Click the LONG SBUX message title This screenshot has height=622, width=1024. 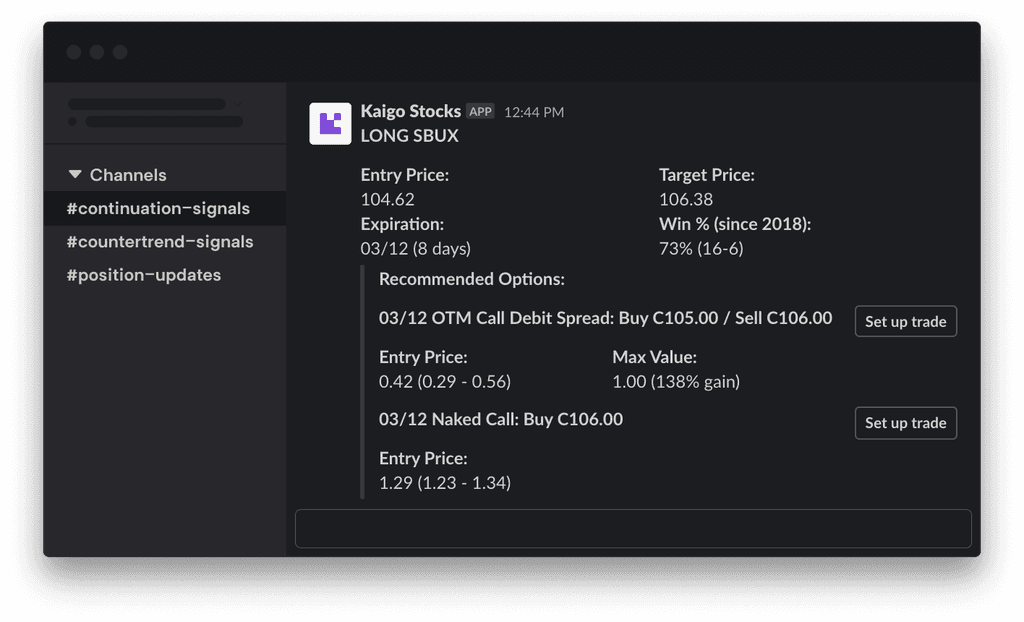coord(410,135)
